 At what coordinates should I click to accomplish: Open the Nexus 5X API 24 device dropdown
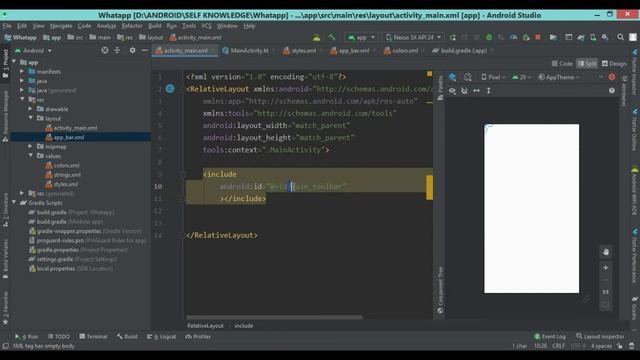coord(413,37)
